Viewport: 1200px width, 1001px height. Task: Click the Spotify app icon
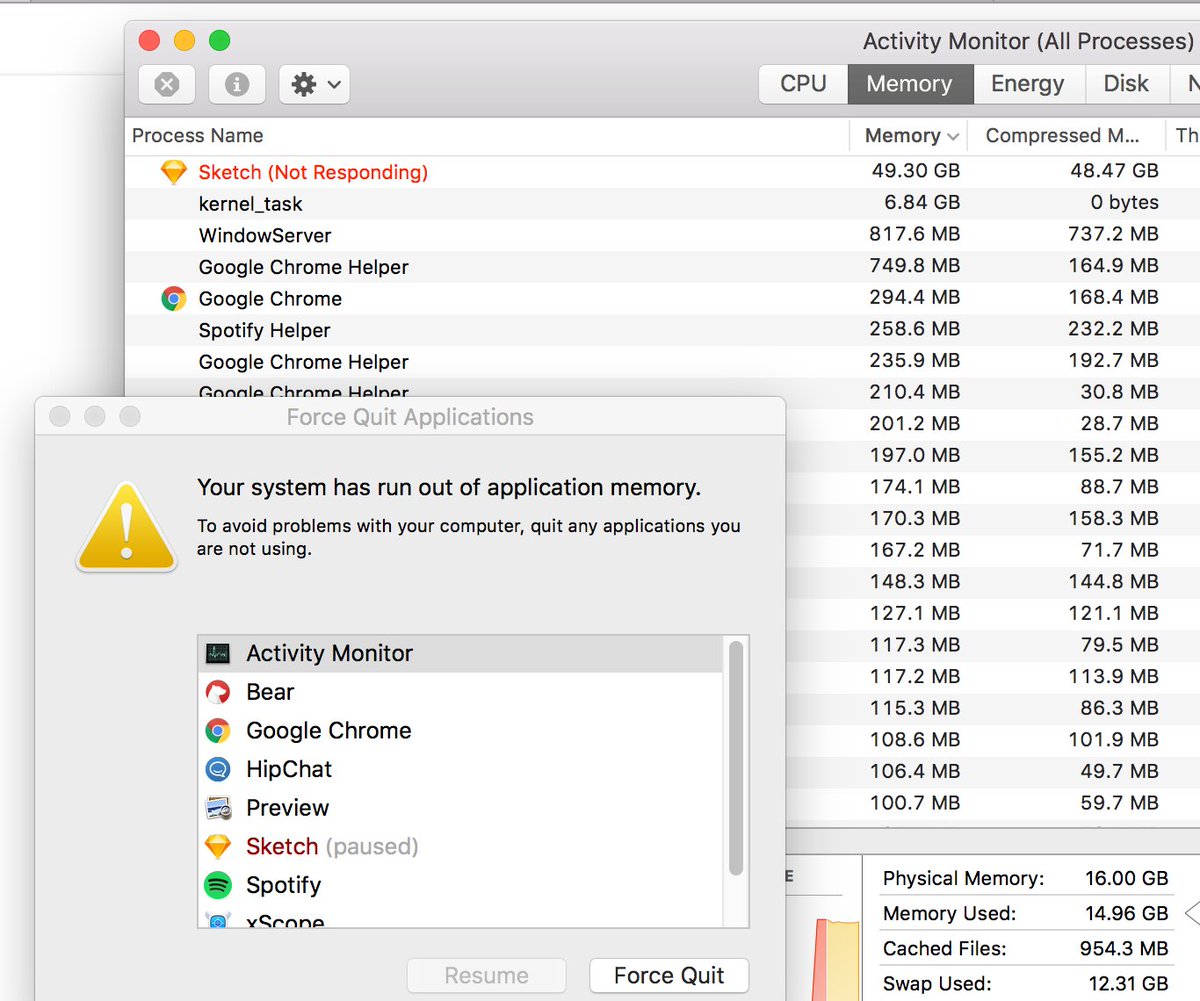(218, 885)
